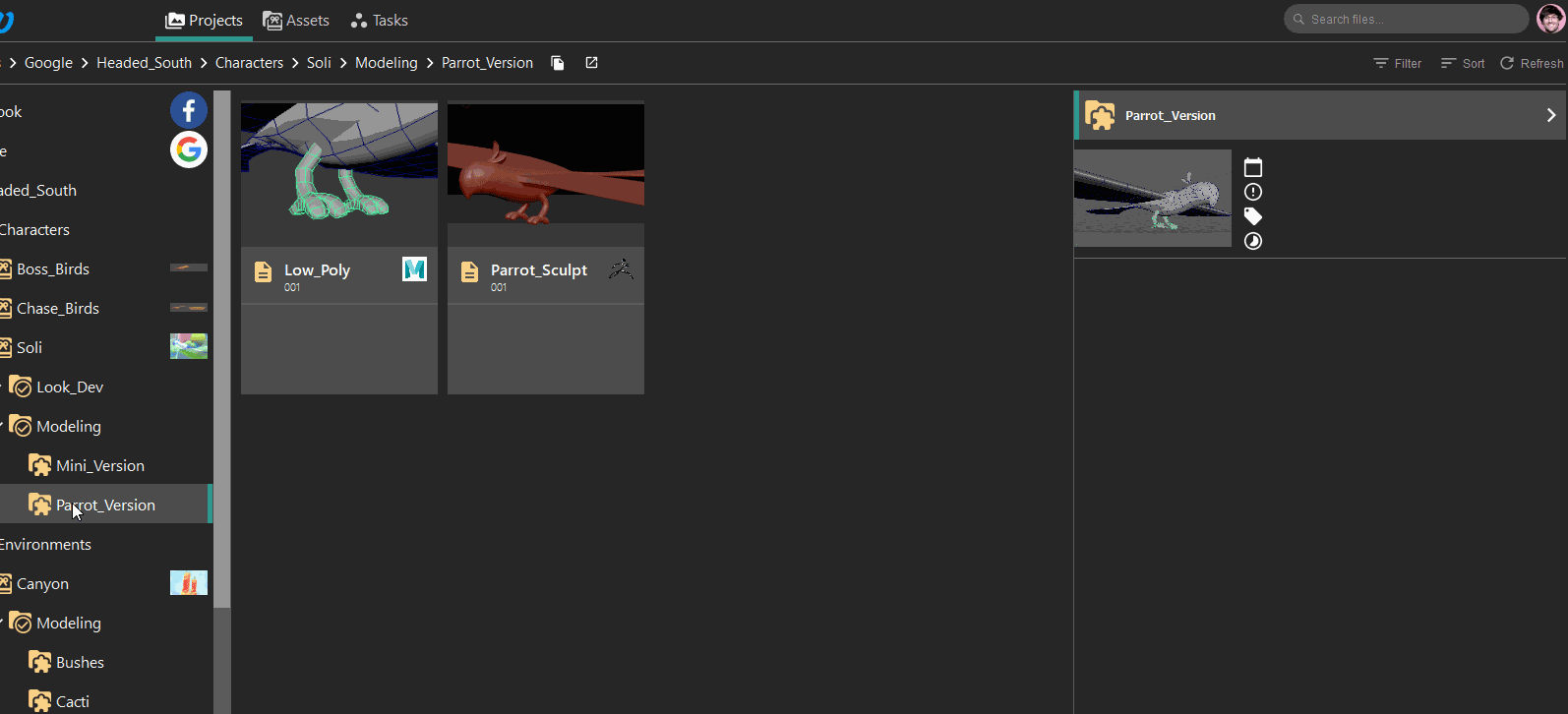Open the Canyon asset in the tree
The width and height of the screenshot is (1568, 714).
click(42, 583)
